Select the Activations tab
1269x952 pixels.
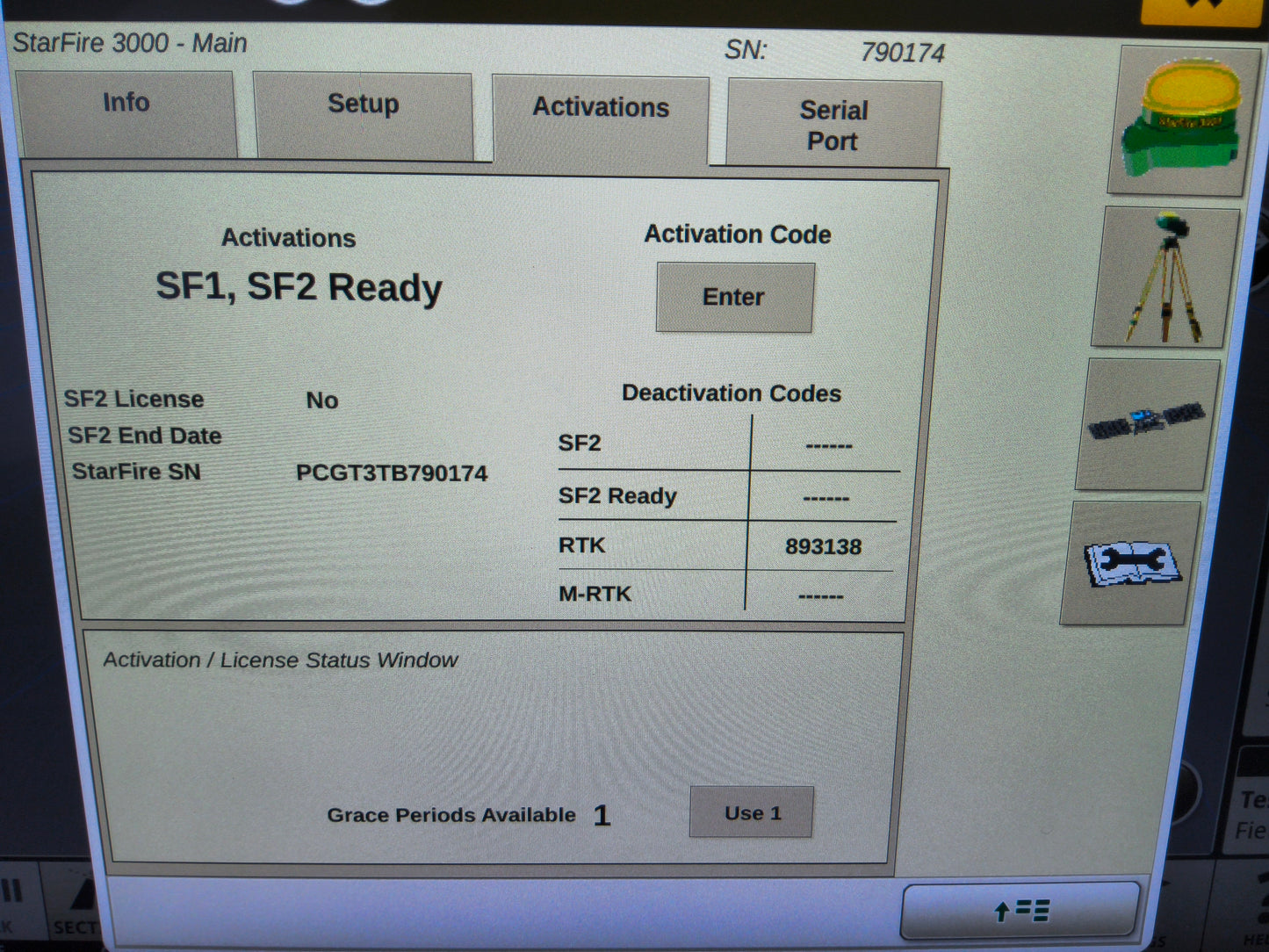[x=601, y=119]
